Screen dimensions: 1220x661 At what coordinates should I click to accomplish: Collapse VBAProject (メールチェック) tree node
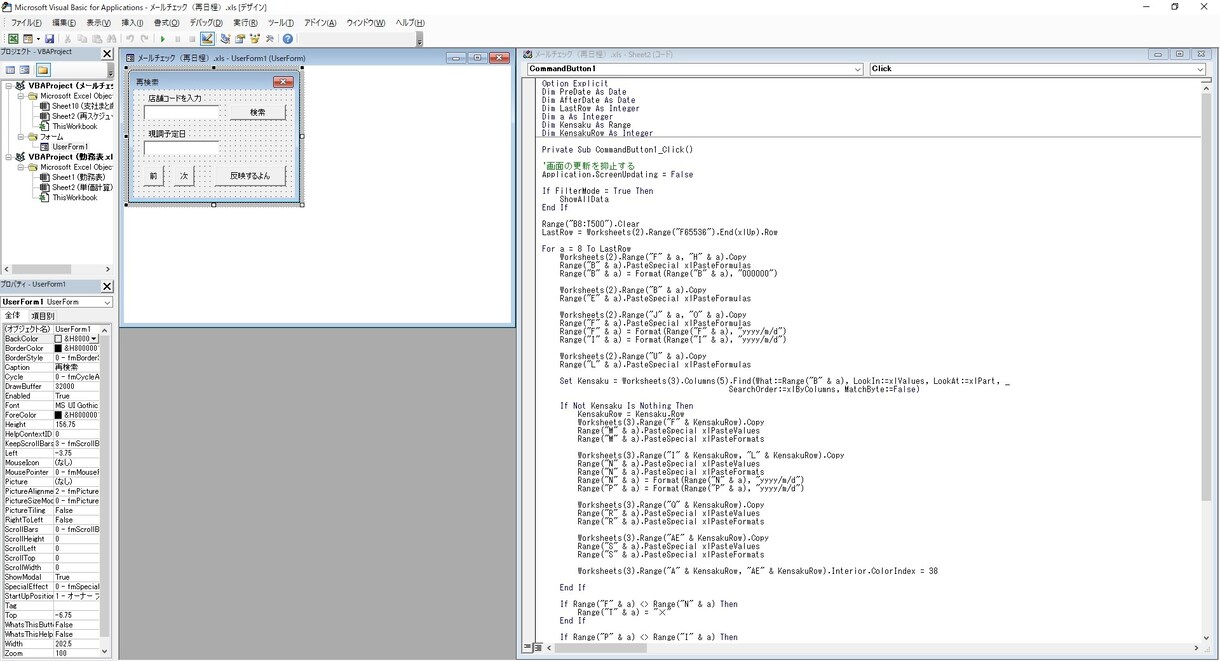[9, 86]
